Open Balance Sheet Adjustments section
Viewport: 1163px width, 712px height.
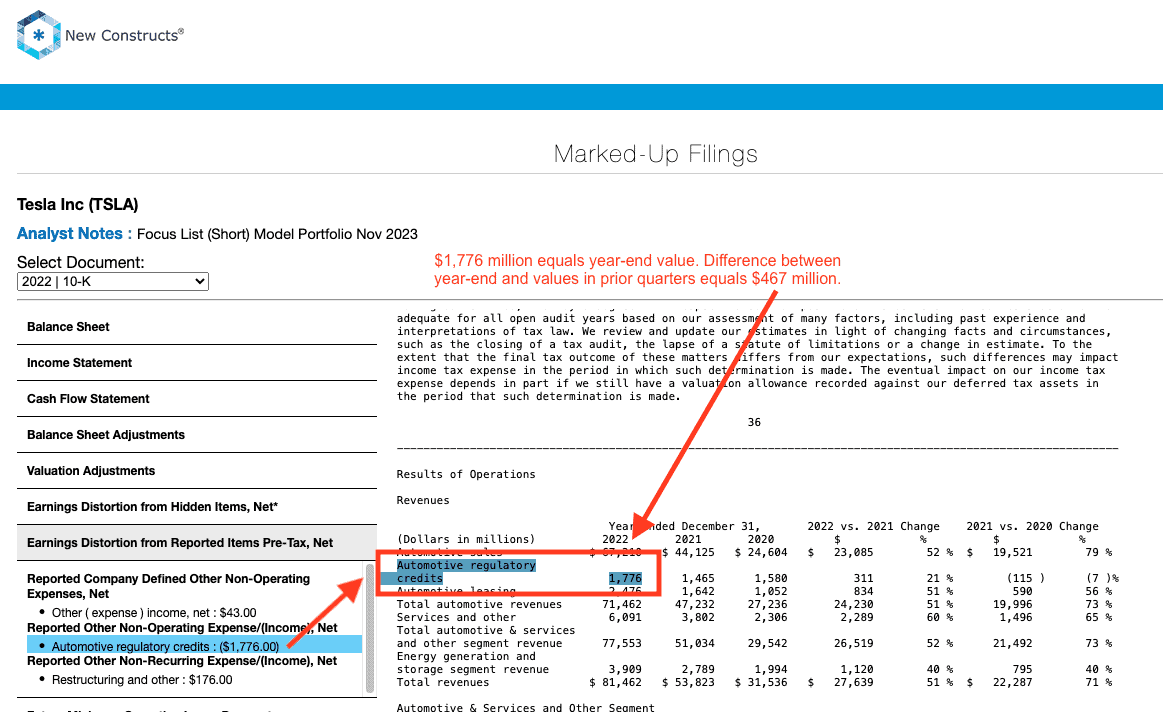point(197,435)
